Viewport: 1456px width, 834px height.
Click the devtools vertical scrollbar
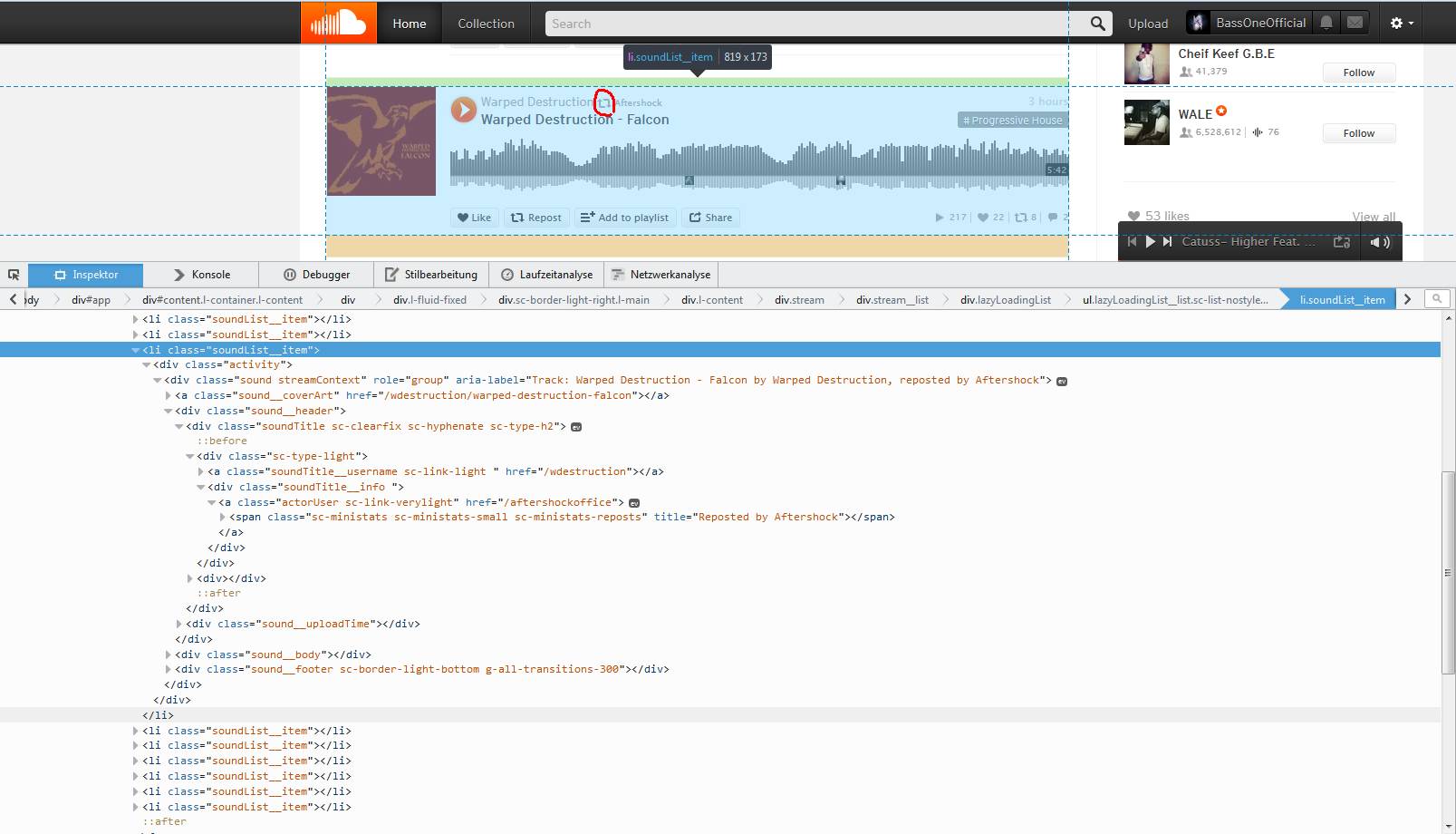pos(1447,573)
